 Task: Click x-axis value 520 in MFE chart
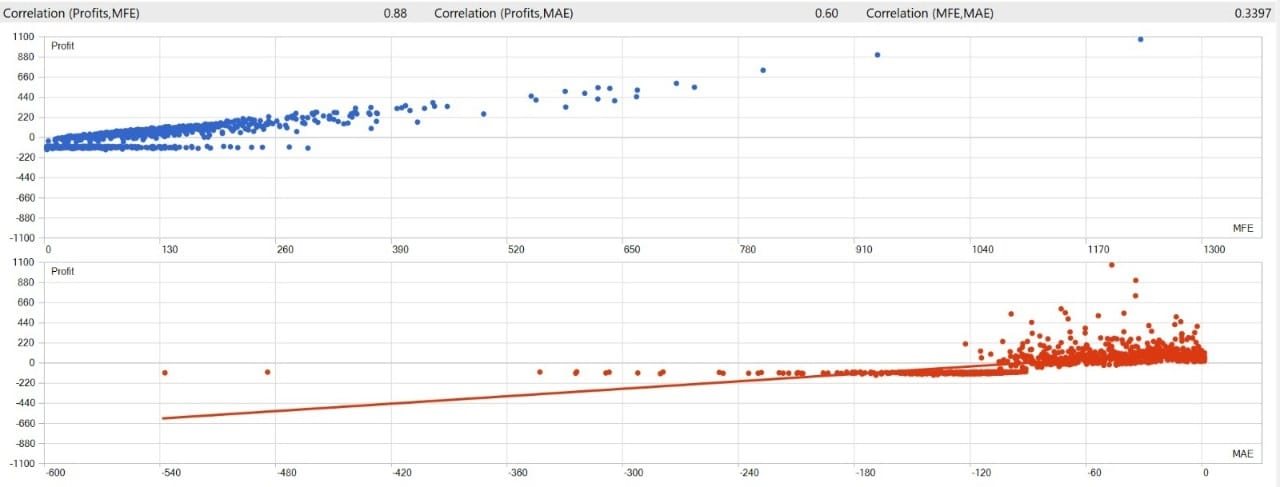[x=517, y=248]
